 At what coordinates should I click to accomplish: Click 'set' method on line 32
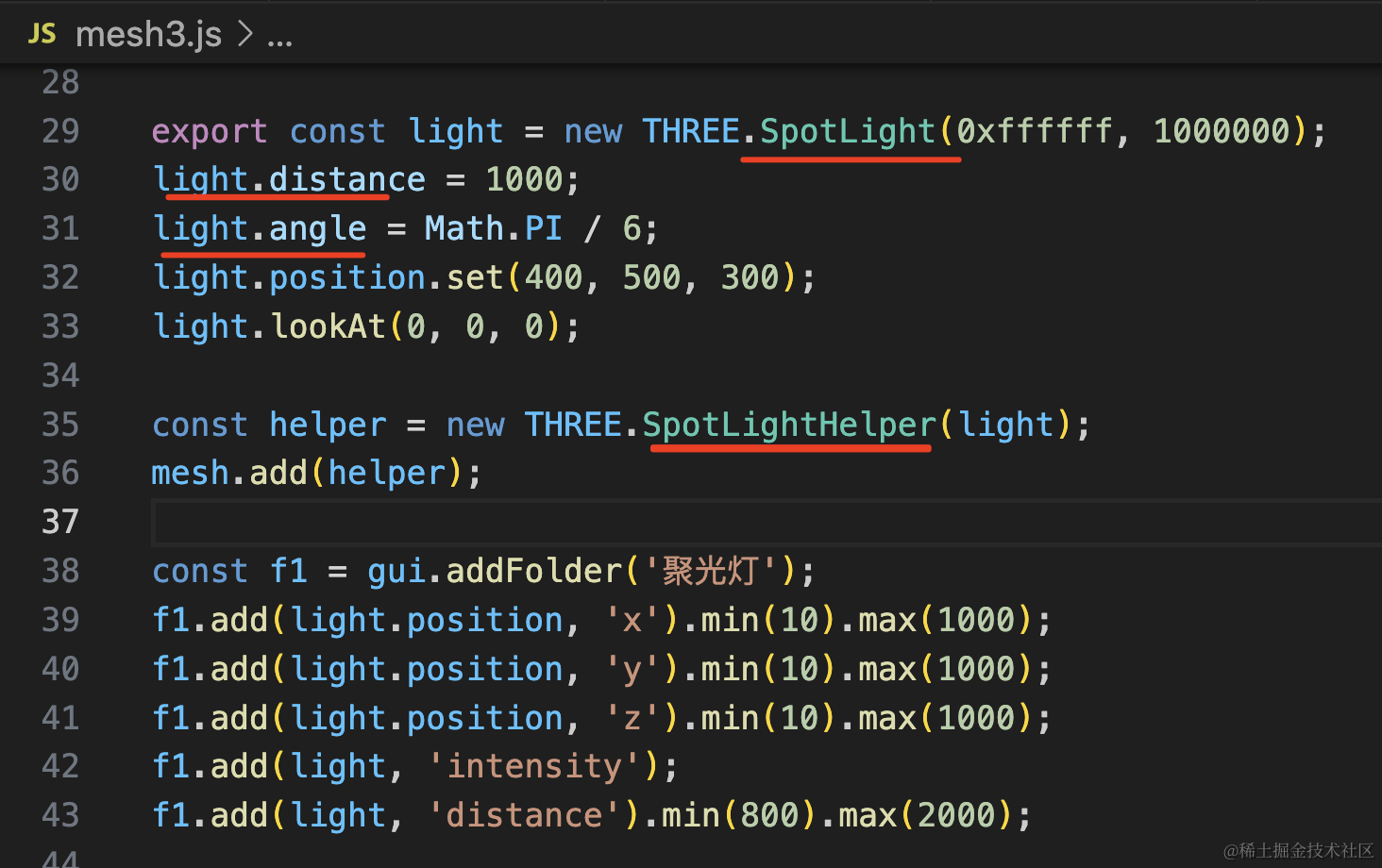pyautogui.click(x=475, y=277)
